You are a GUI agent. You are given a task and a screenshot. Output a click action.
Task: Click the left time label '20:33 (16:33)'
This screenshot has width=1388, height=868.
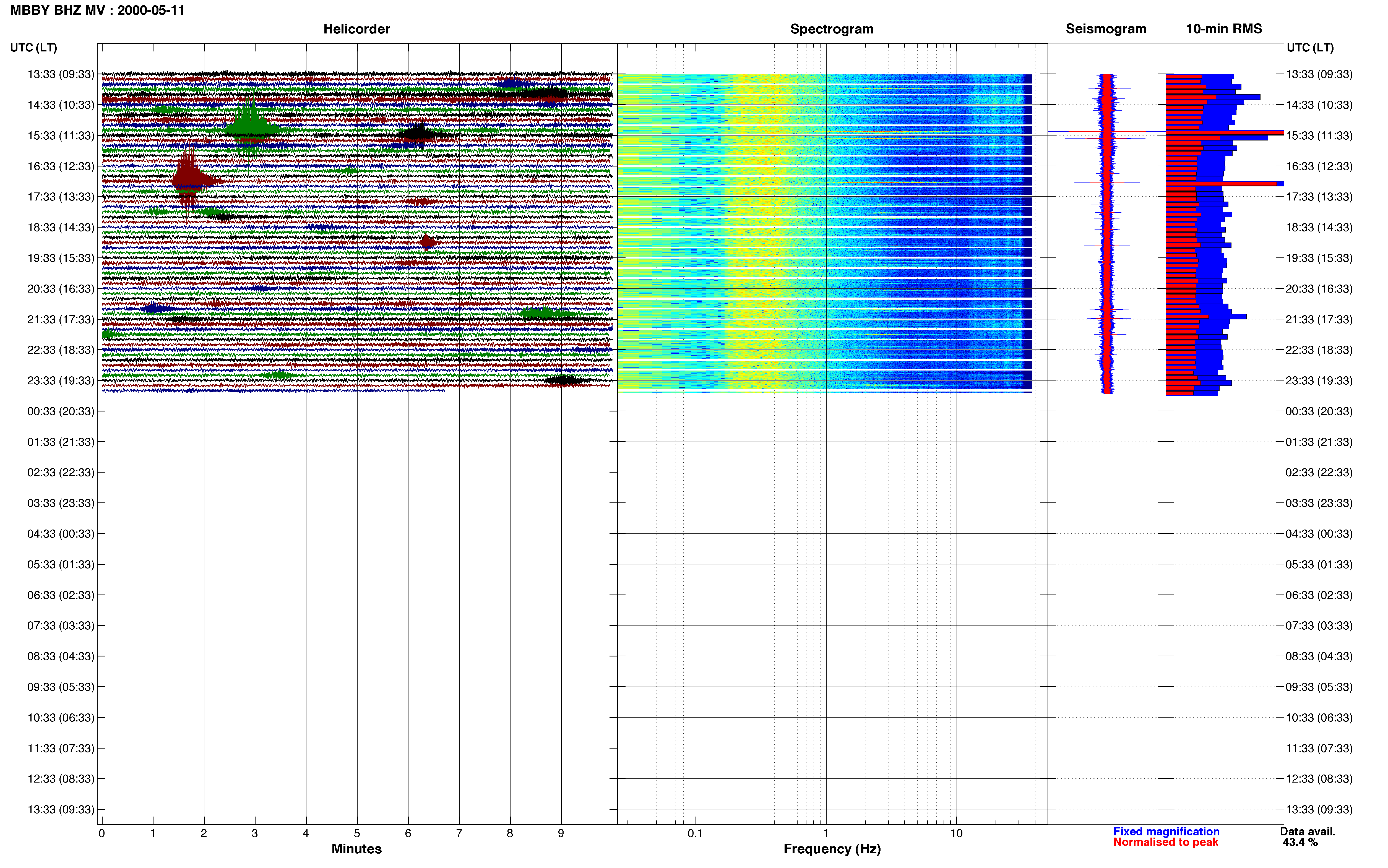click(61, 288)
